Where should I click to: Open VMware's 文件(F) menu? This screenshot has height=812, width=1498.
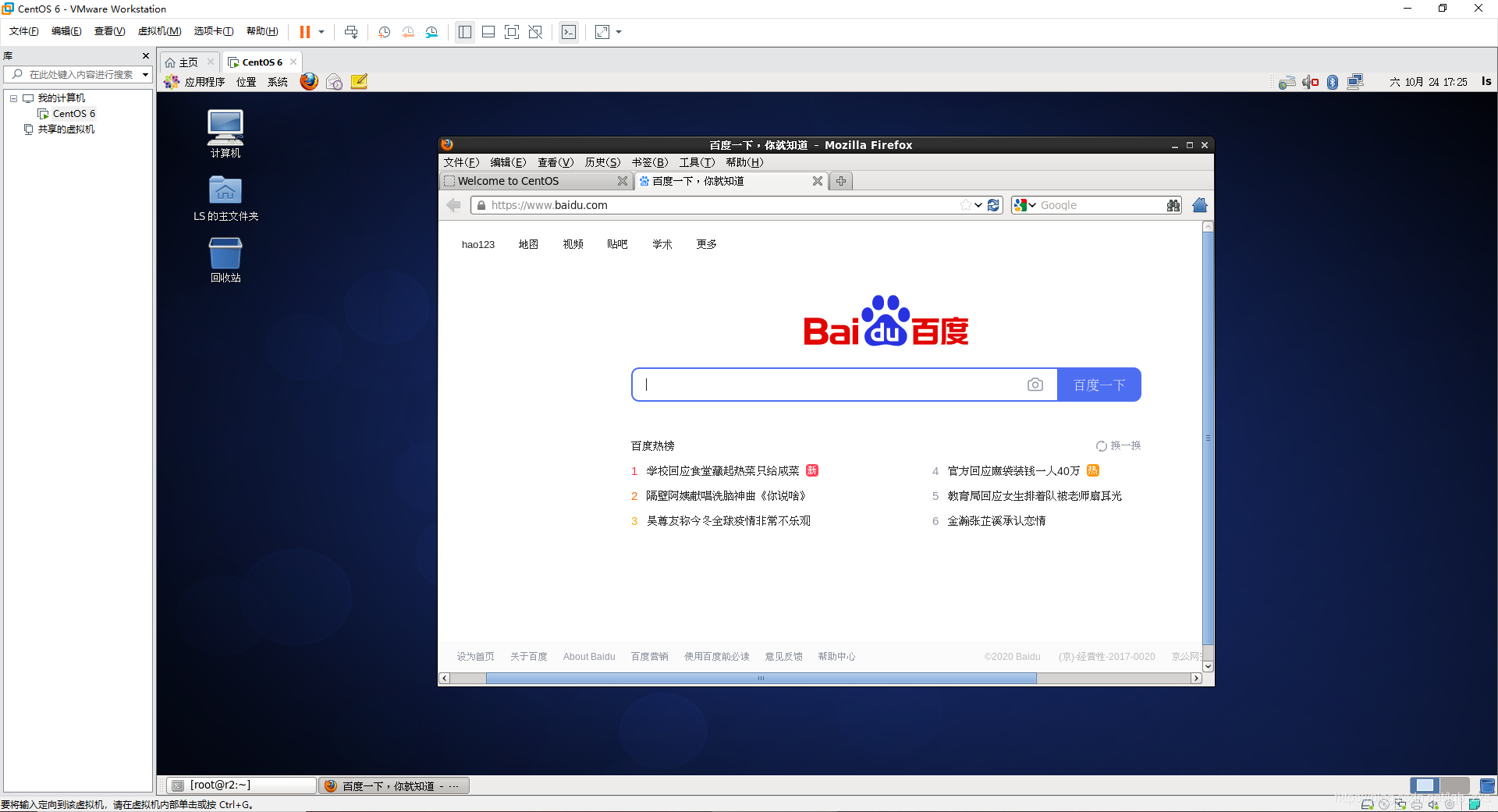(24, 31)
